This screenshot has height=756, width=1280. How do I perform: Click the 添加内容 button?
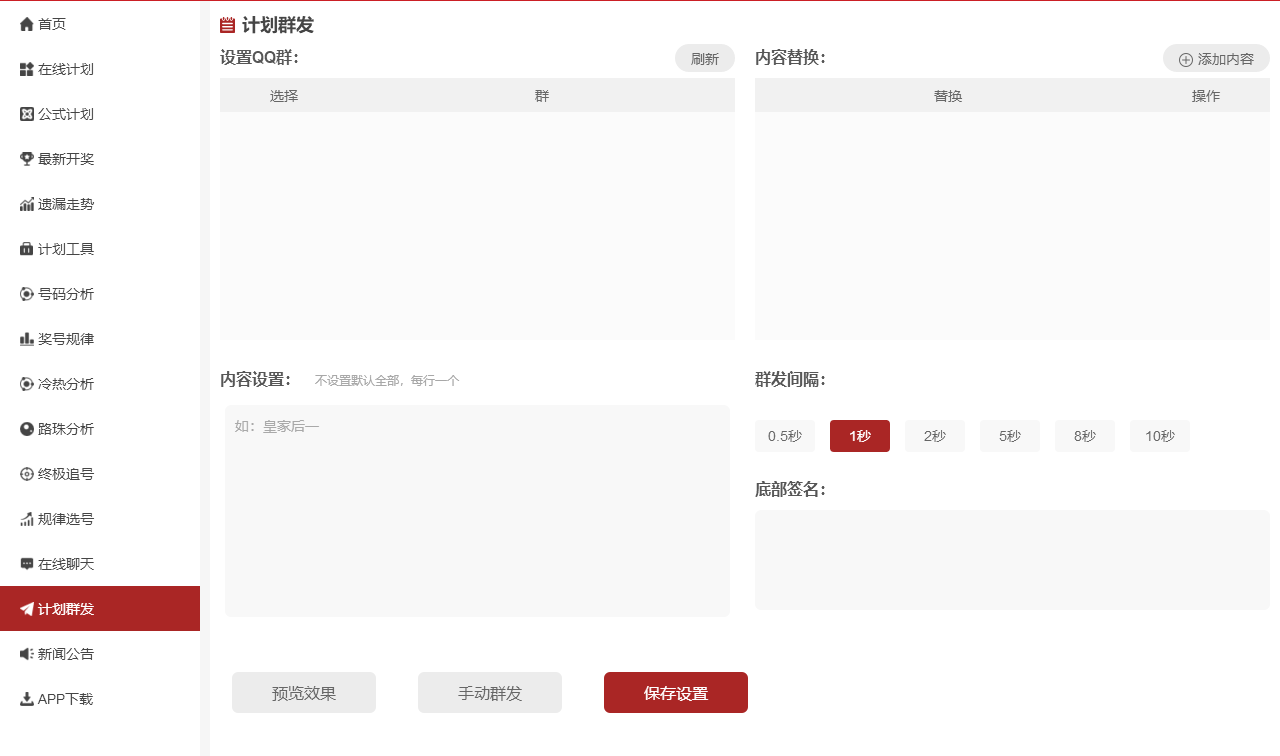pos(1216,59)
